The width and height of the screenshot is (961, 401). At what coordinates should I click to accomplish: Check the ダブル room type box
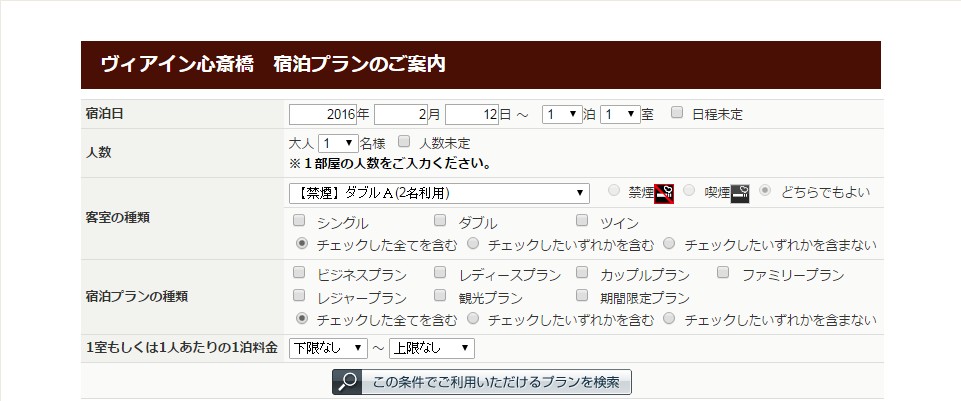click(440, 220)
